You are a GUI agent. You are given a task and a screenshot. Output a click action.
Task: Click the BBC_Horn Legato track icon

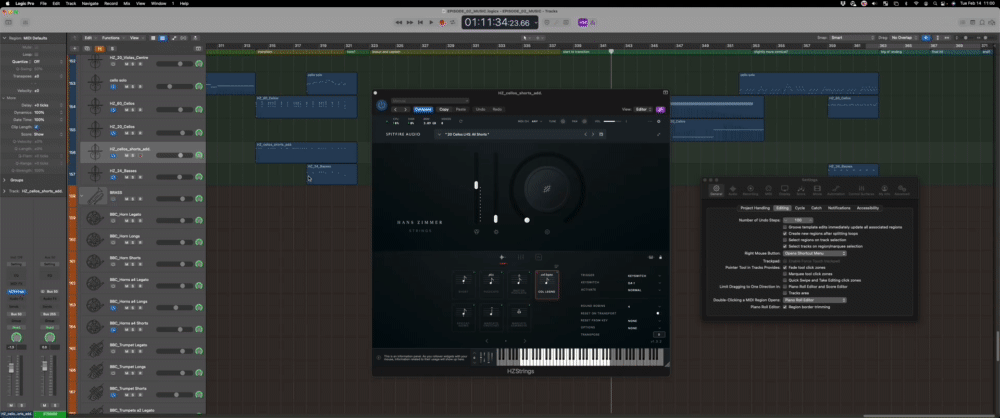(95, 218)
